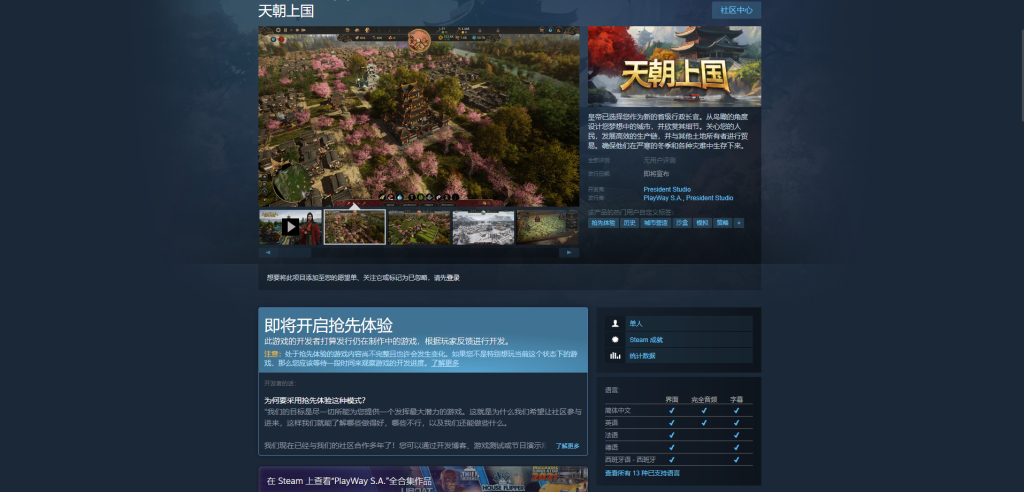Click the 天朝上国 header capsule image
The height and width of the screenshot is (492, 1024).
[x=674, y=66]
